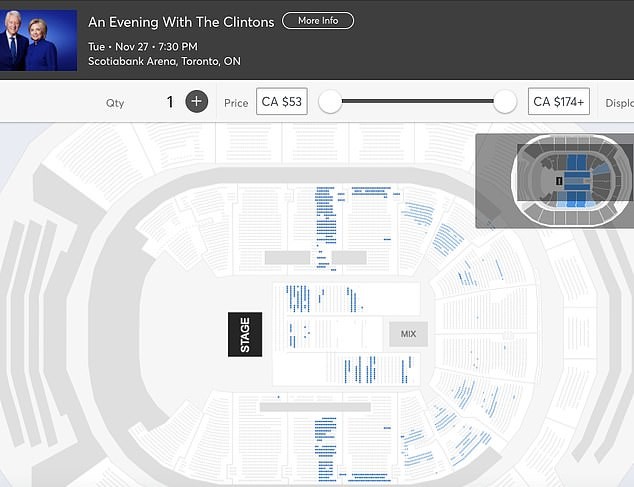Click the minimum price field CA $53
Viewport: 634px width, 487px height.
click(281, 102)
